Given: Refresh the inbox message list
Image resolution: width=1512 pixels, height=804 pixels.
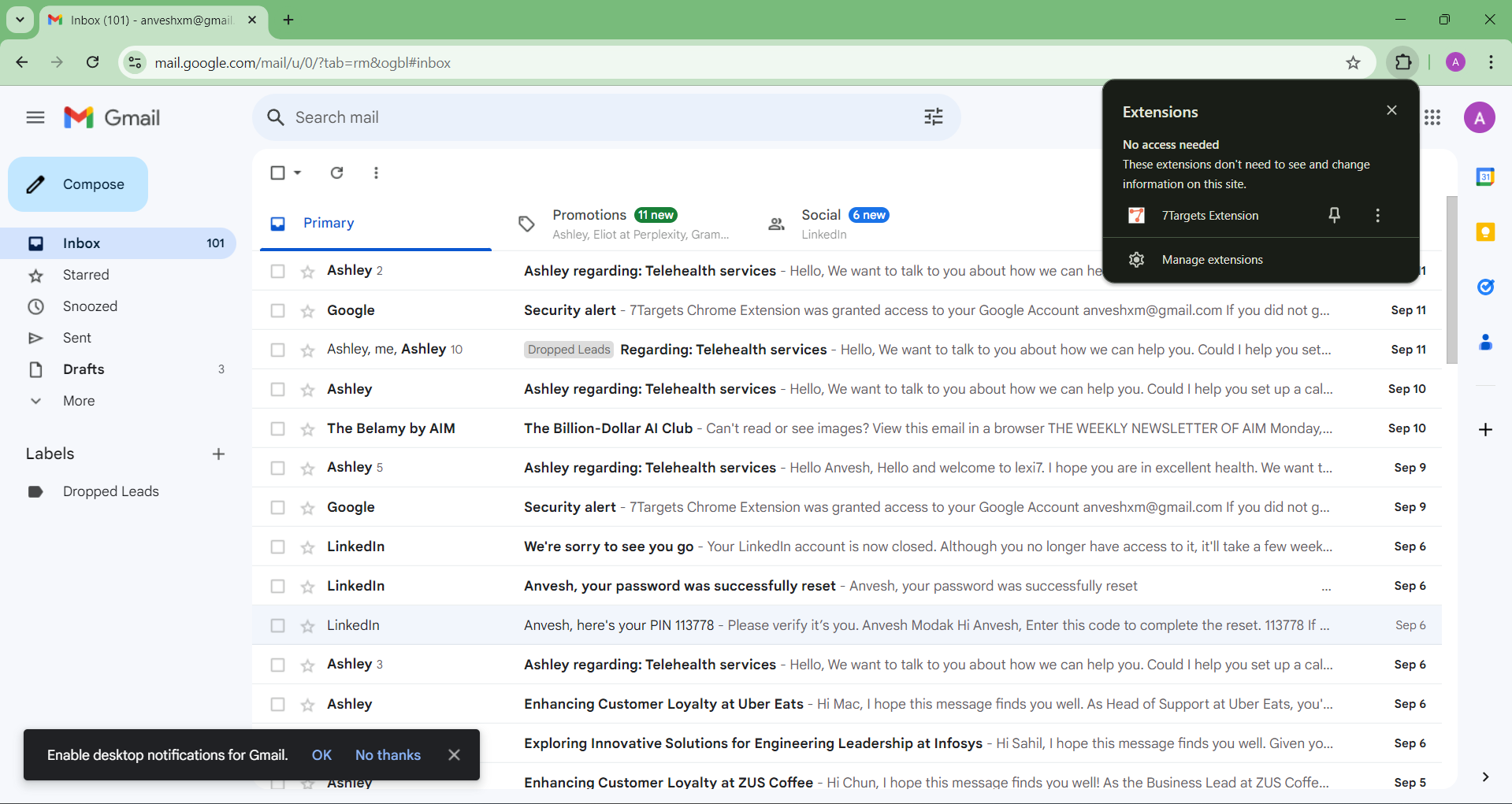Looking at the screenshot, I should click(336, 172).
